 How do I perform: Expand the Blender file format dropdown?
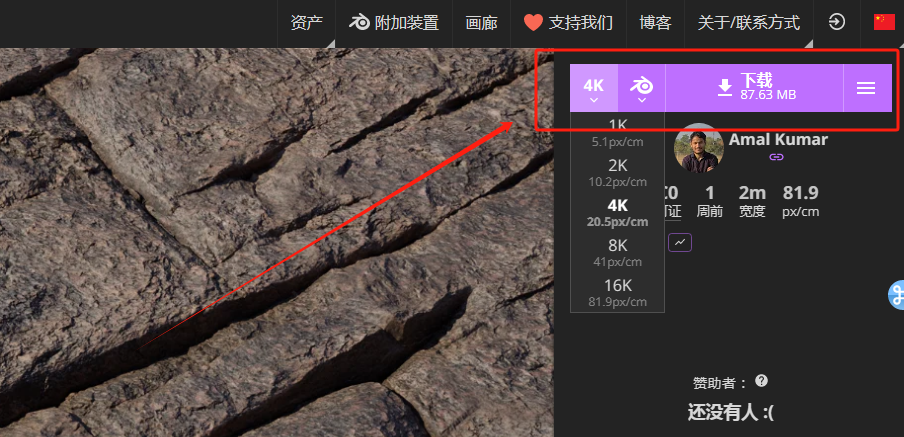(642, 88)
